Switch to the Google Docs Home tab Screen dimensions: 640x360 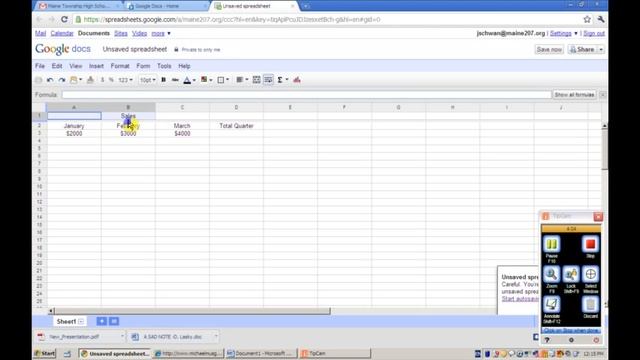(166, 6)
